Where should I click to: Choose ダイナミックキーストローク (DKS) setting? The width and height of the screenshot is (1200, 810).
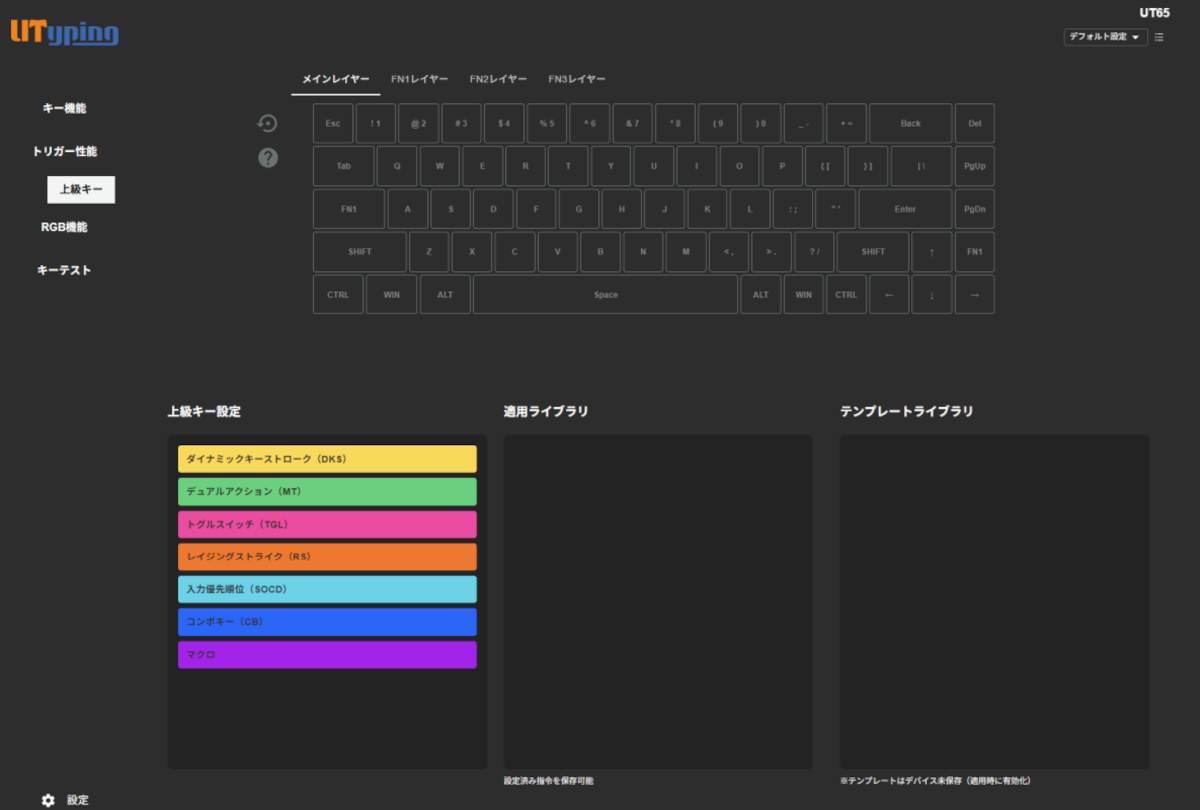[327, 458]
